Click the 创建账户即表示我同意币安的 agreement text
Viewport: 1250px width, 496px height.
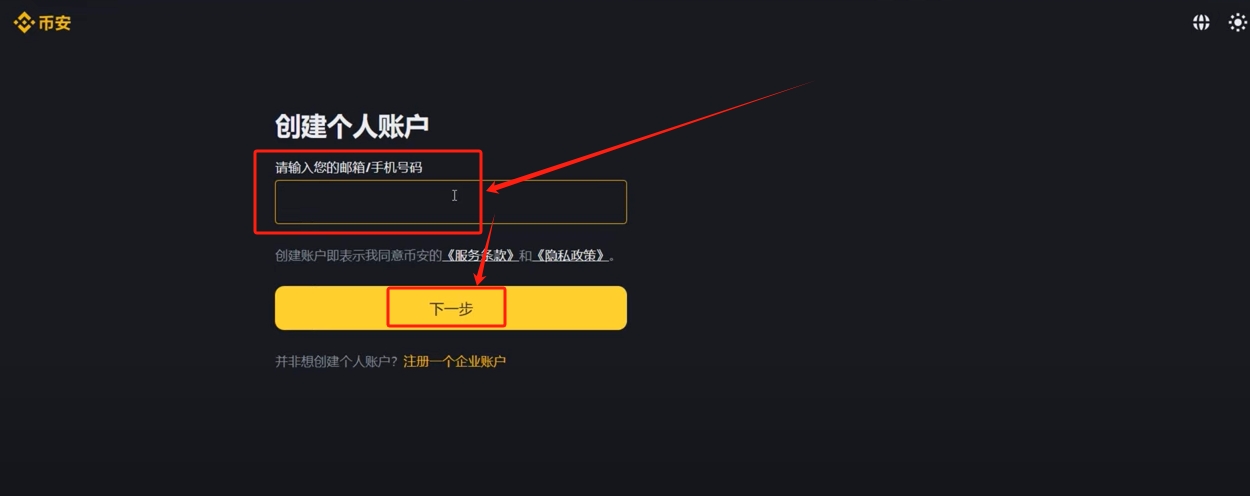[358, 255]
